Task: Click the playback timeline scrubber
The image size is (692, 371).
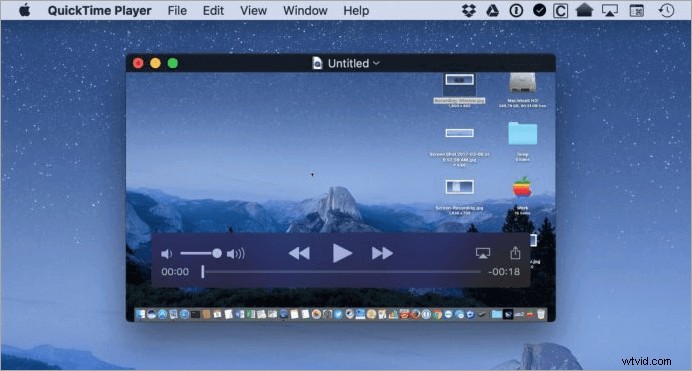Action: (x=203, y=272)
